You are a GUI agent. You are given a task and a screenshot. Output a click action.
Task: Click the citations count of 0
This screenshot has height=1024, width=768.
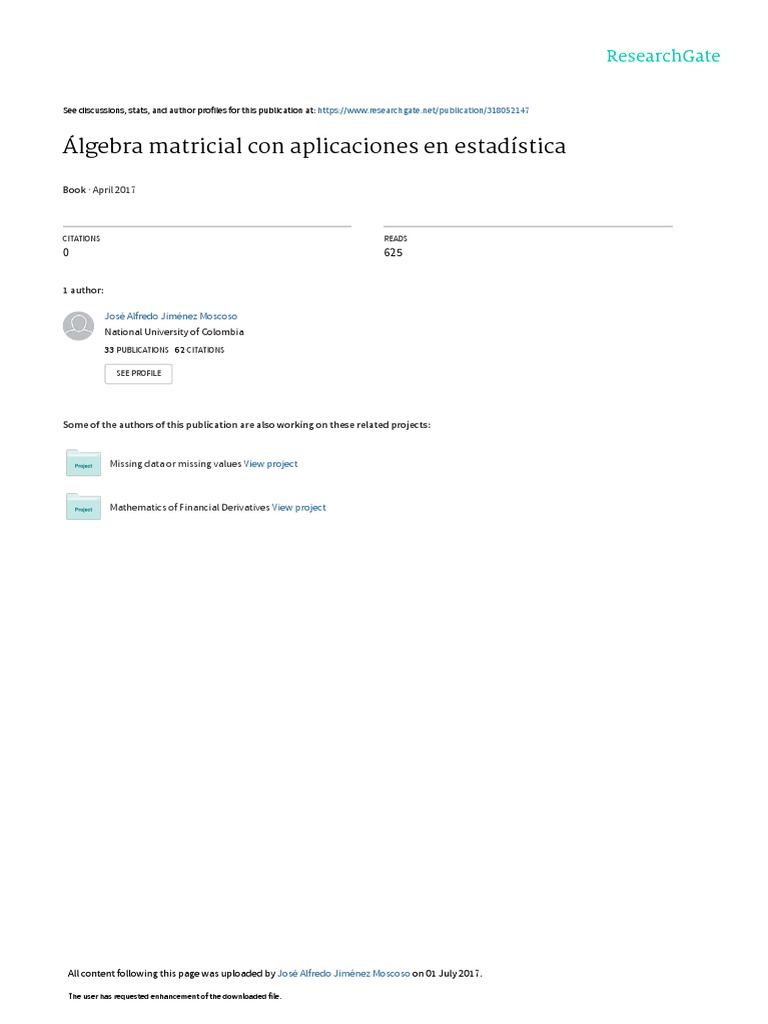pos(66,253)
